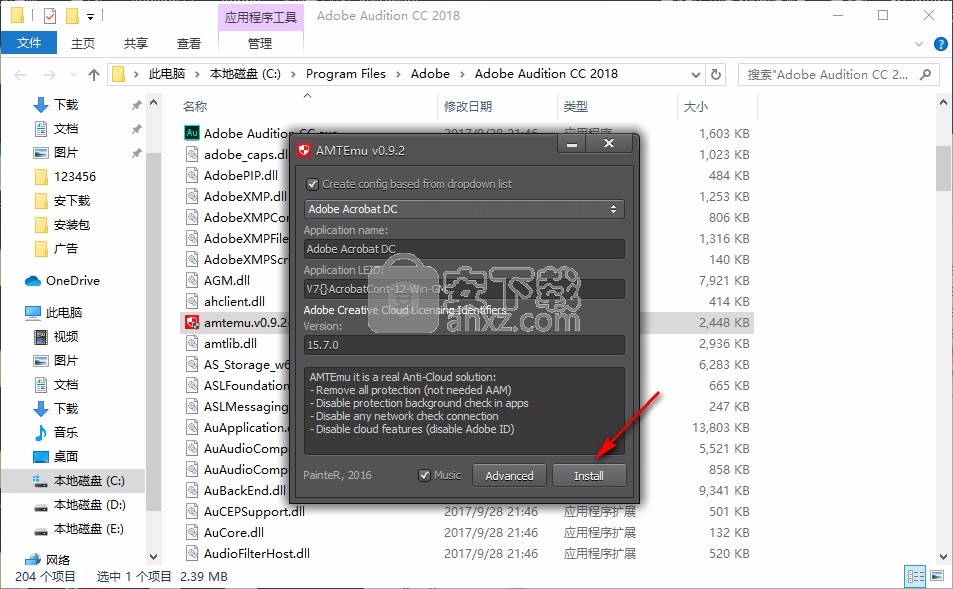The height and width of the screenshot is (589, 953).
Task: Sort files by 大小 column
Action: point(695,106)
